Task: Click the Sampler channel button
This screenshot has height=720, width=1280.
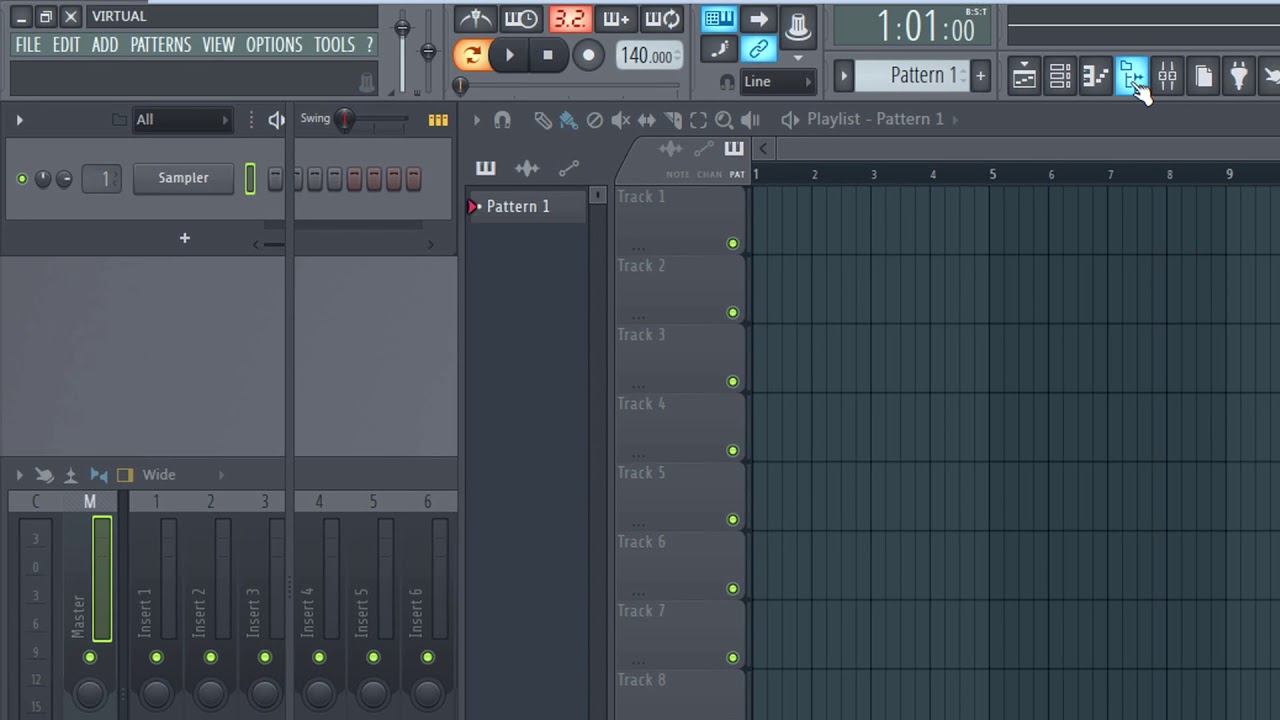Action: coord(184,178)
